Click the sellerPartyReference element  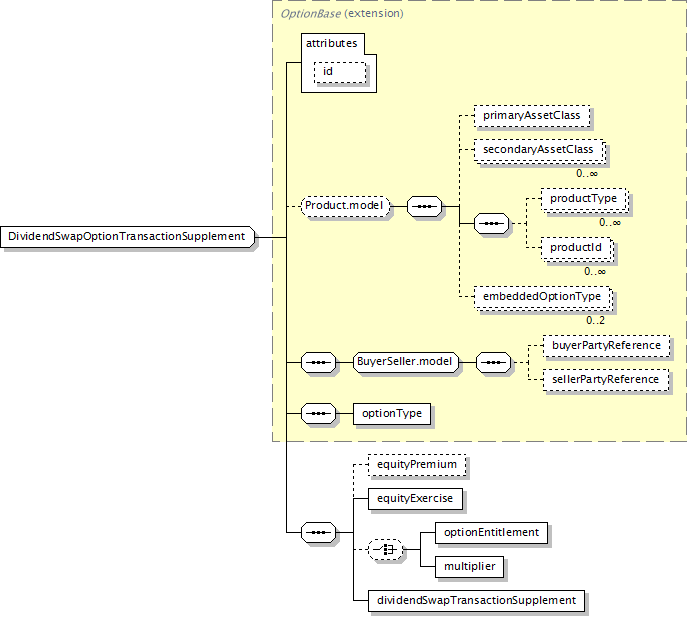point(606,380)
